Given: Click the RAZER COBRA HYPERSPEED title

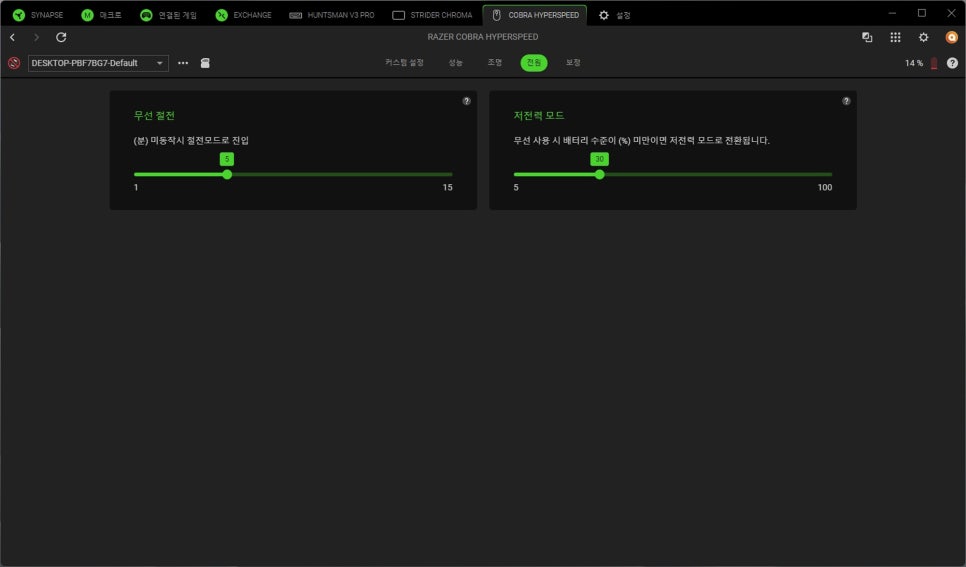Looking at the screenshot, I should click(482, 37).
